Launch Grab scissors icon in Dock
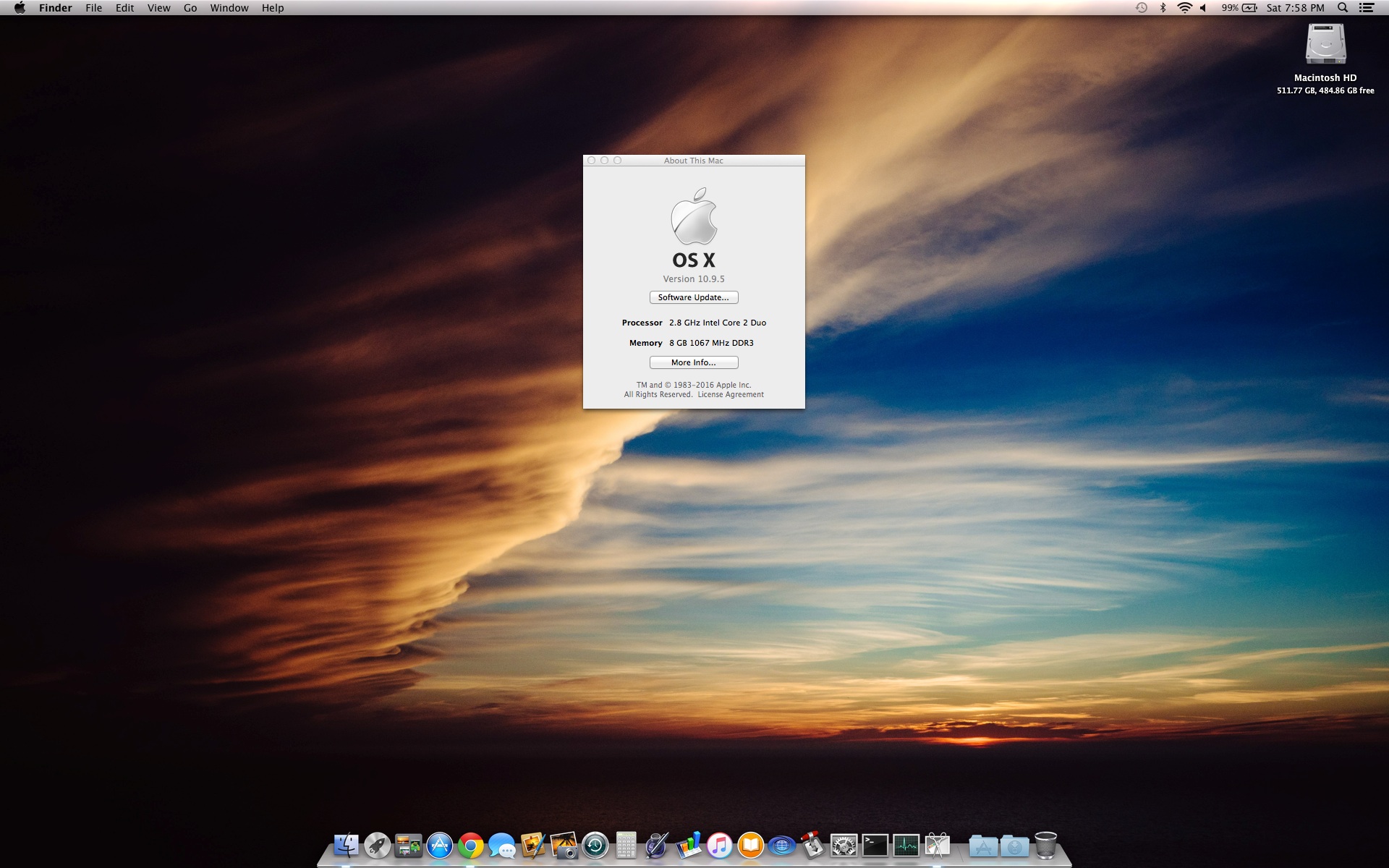The height and width of the screenshot is (868, 1389). (937, 845)
